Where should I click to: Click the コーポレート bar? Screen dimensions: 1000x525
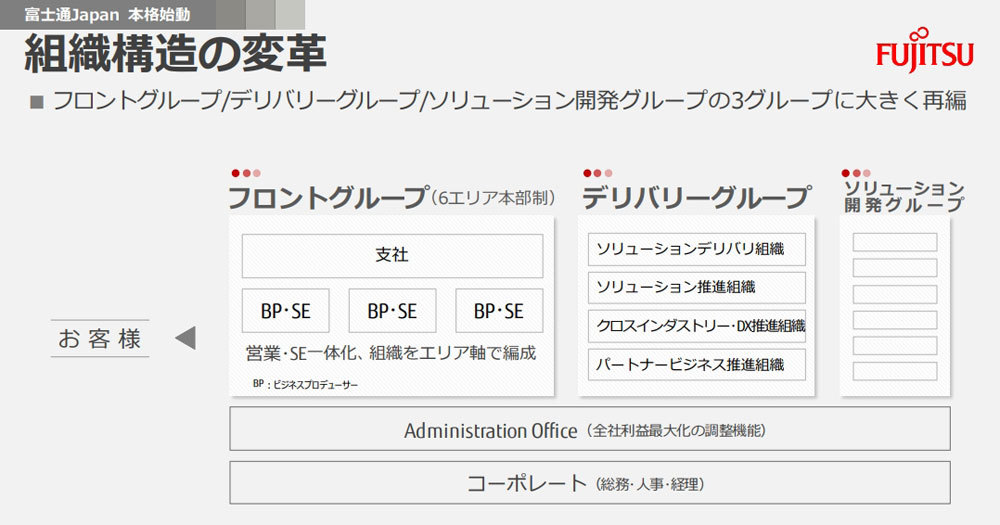(590, 483)
